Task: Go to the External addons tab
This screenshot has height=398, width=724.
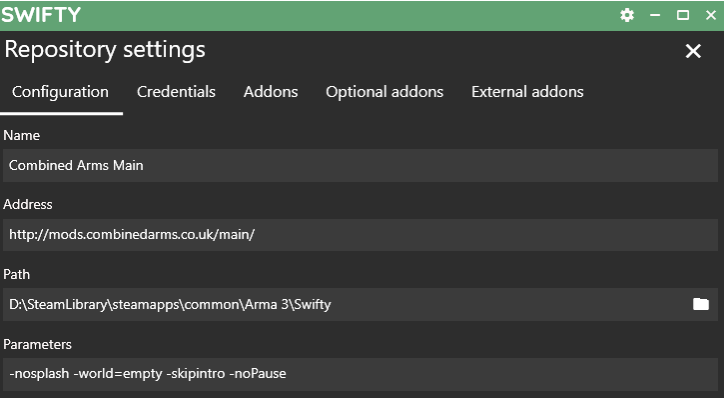Action: (x=527, y=92)
